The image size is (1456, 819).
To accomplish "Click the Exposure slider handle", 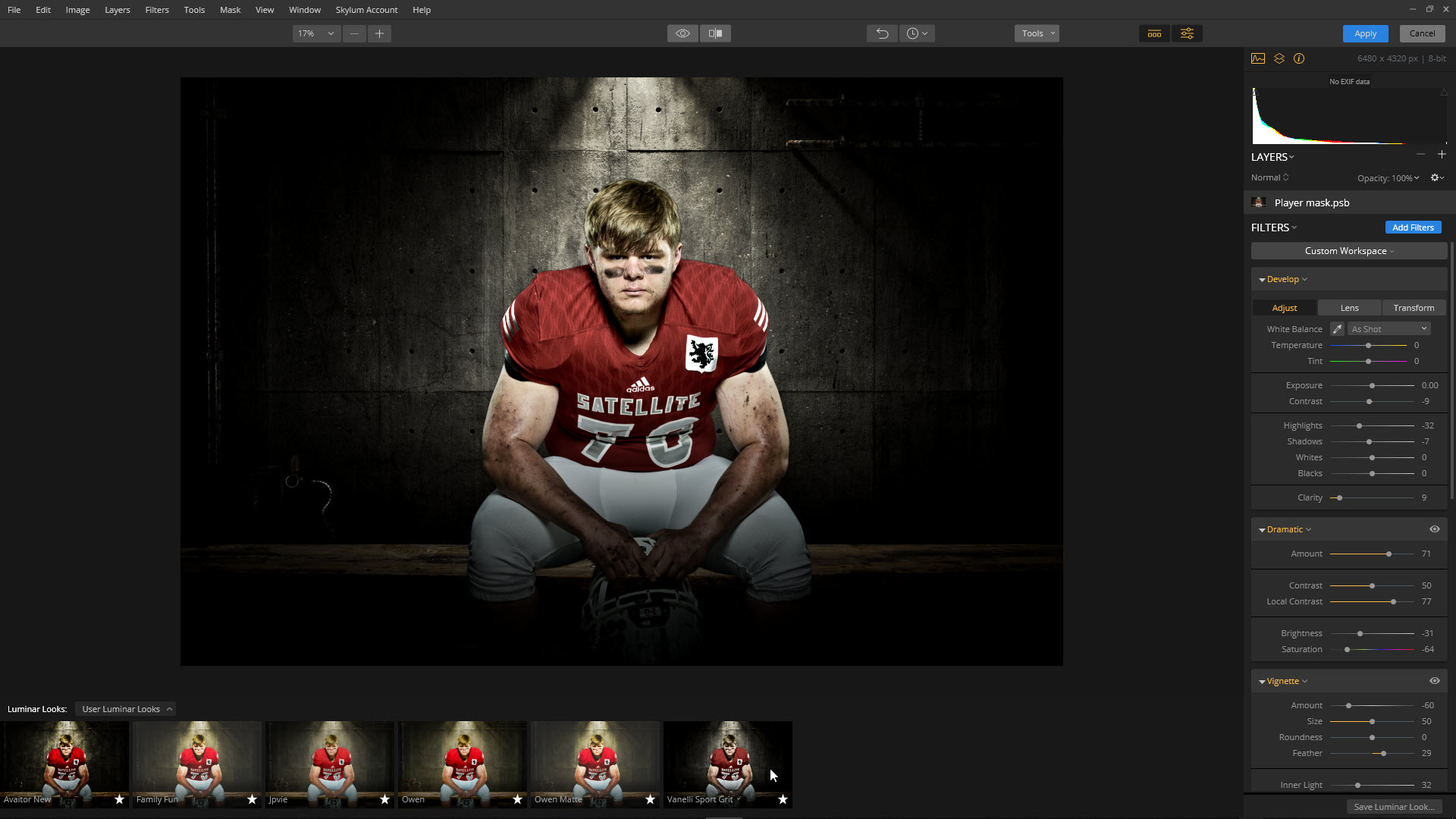I will point(1372,386).
